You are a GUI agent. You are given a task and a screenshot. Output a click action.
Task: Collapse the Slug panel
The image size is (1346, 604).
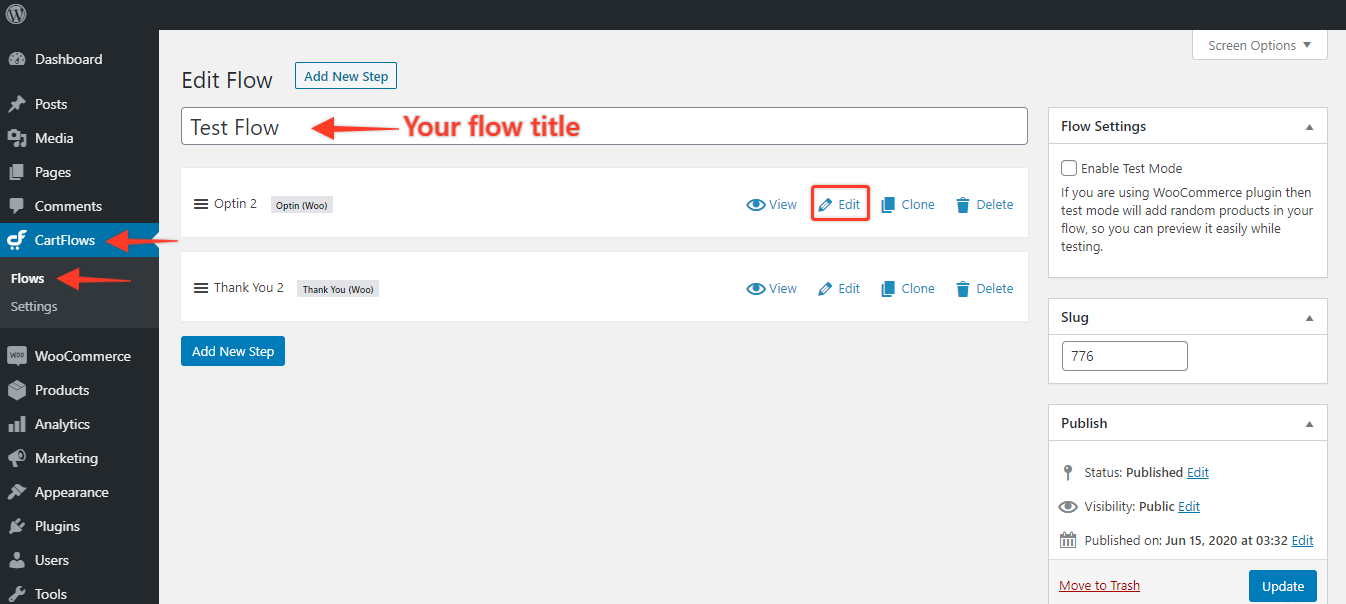point(1309,318)
